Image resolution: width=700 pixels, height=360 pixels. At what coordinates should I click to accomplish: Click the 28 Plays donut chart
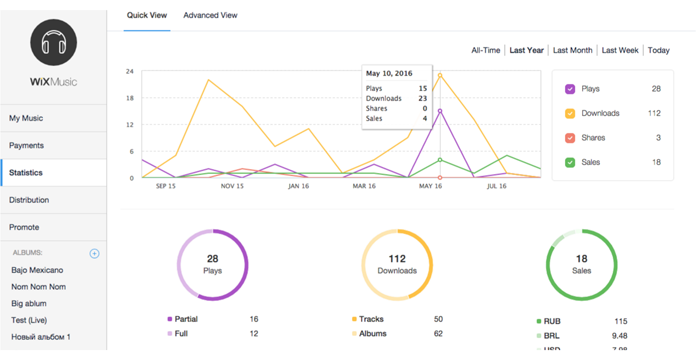(212, 265)
